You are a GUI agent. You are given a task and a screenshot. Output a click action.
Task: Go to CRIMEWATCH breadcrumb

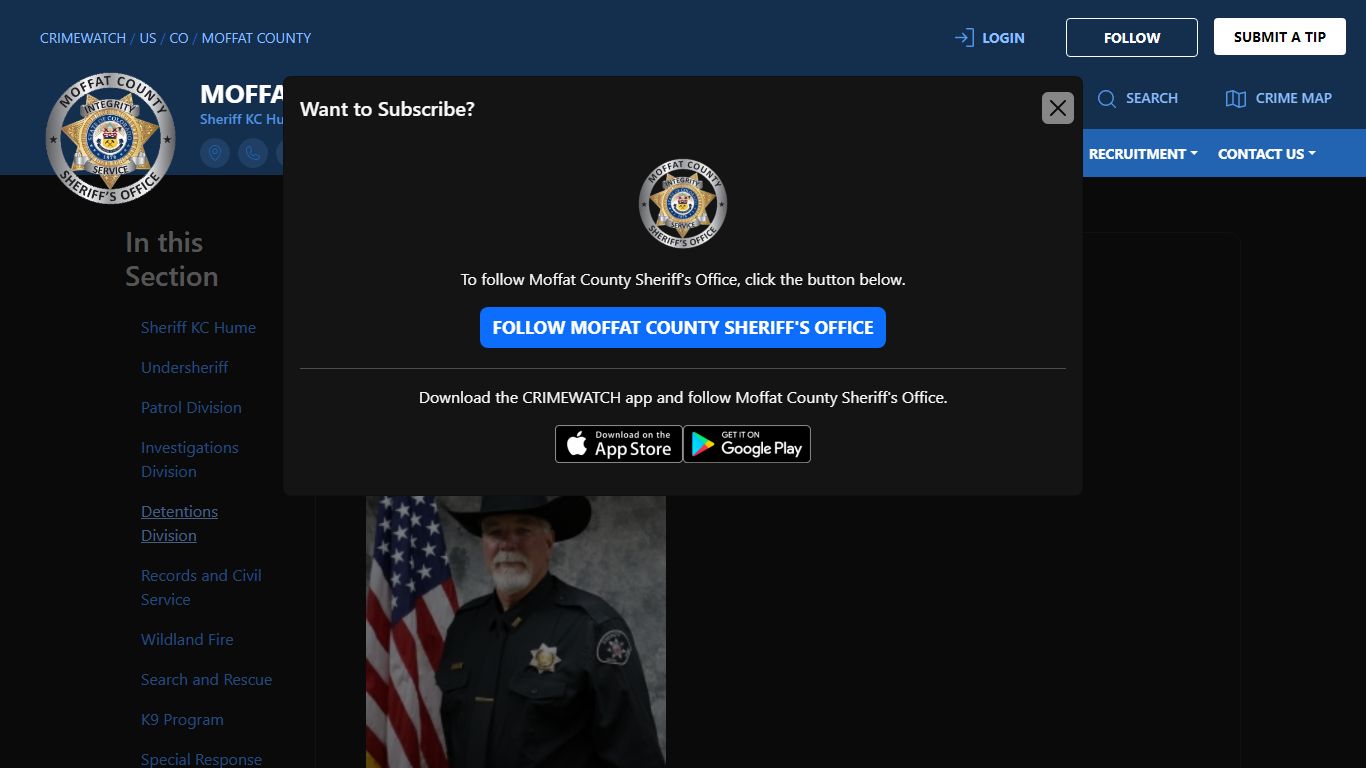(x=83, y=38)
